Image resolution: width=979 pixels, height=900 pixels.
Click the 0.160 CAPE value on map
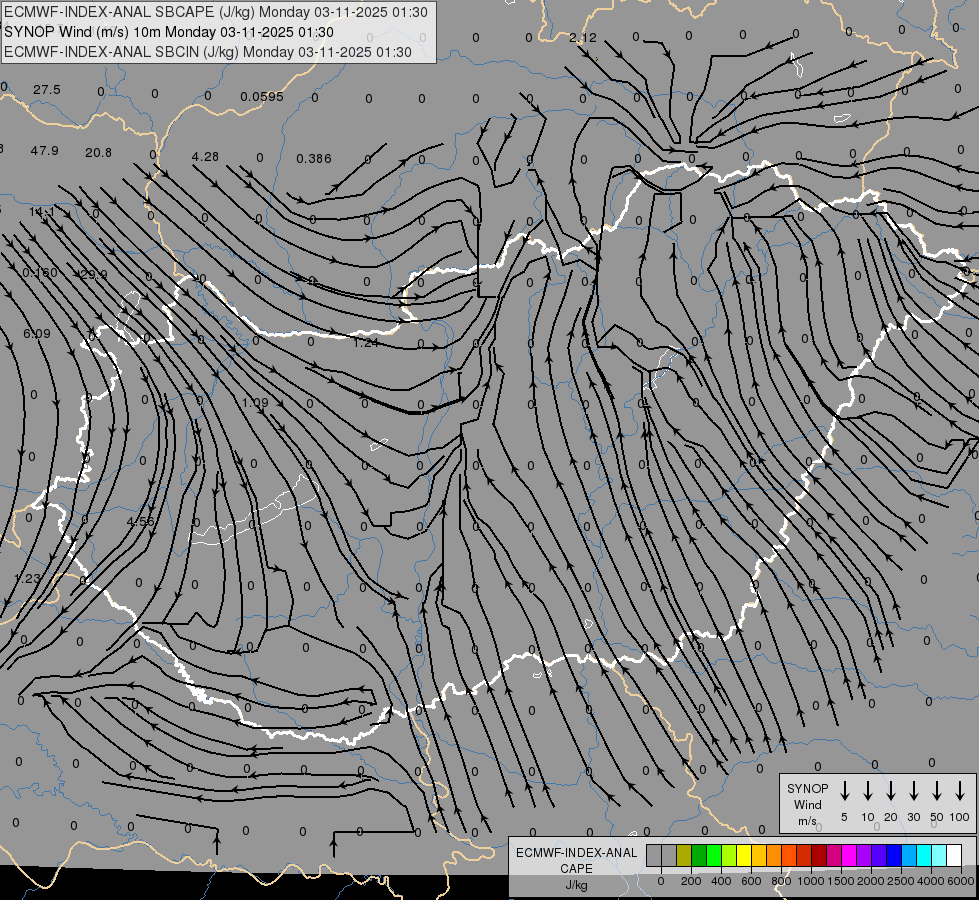[40, 273]
